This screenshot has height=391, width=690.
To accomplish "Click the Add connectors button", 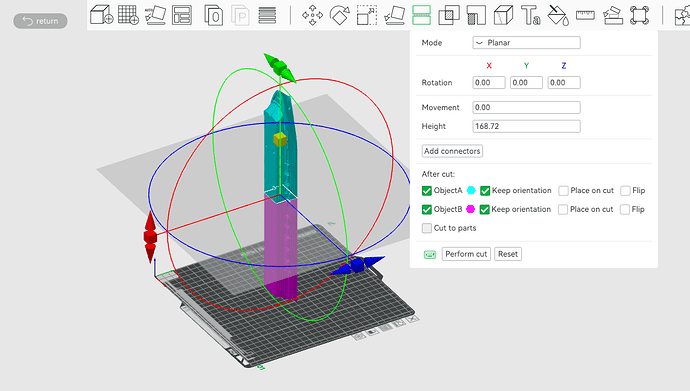I will click(x=452, y=151).
